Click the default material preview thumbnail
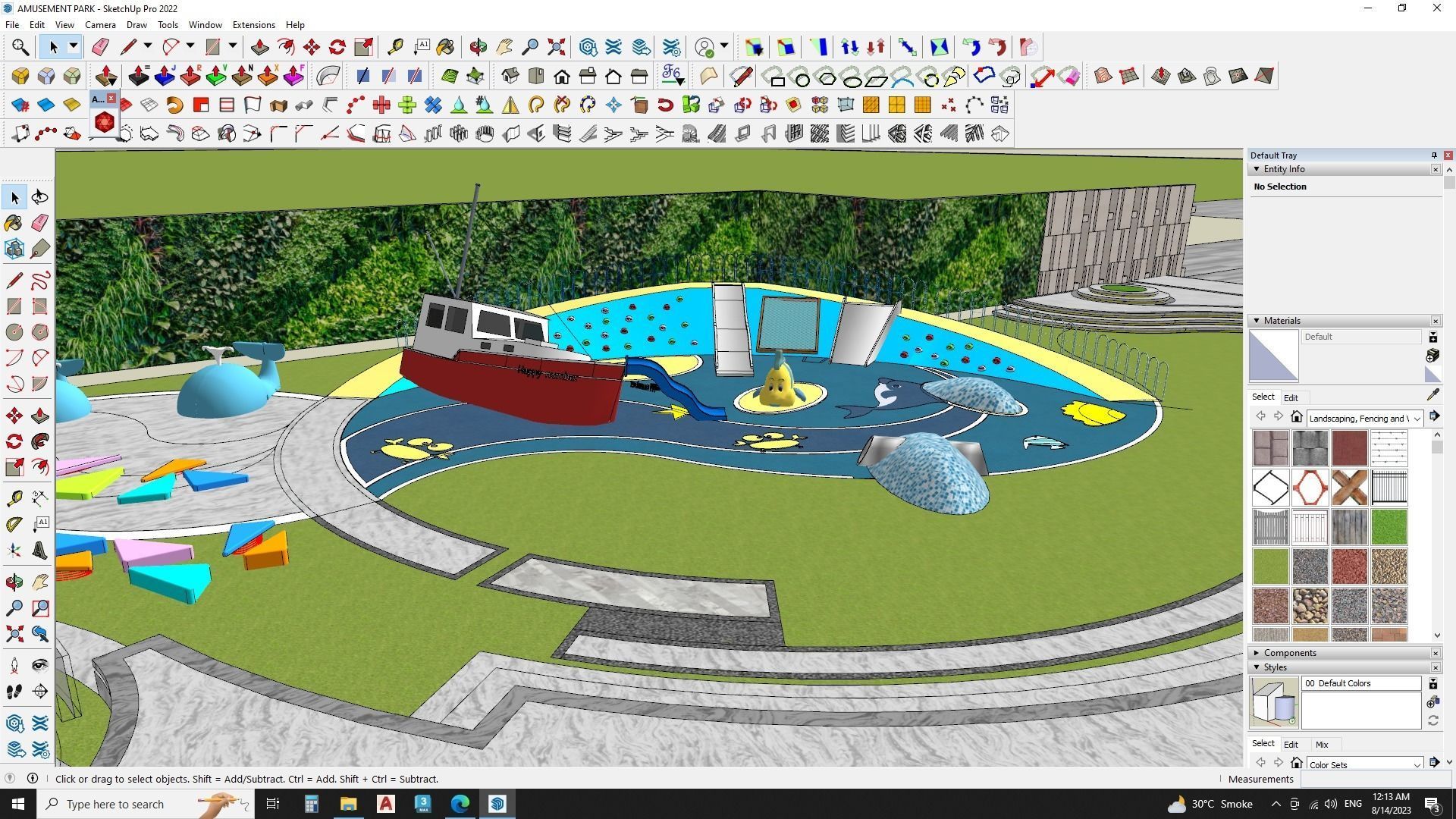 tap(1273, 356)
